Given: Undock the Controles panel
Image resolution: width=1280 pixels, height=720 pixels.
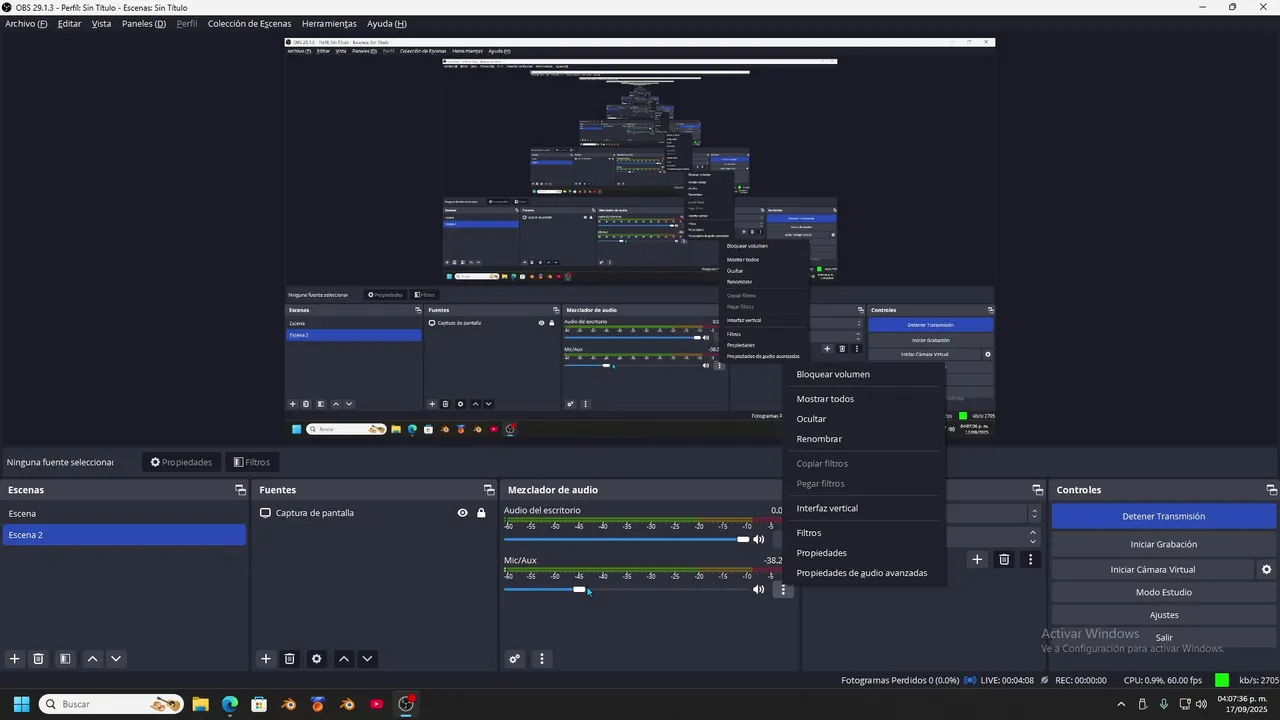Looking at the screenshot, I should (1271, 490).
